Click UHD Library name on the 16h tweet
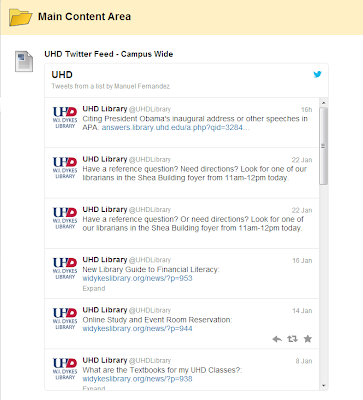The width and height of the screenshot is (363, 400). [105, 109]
